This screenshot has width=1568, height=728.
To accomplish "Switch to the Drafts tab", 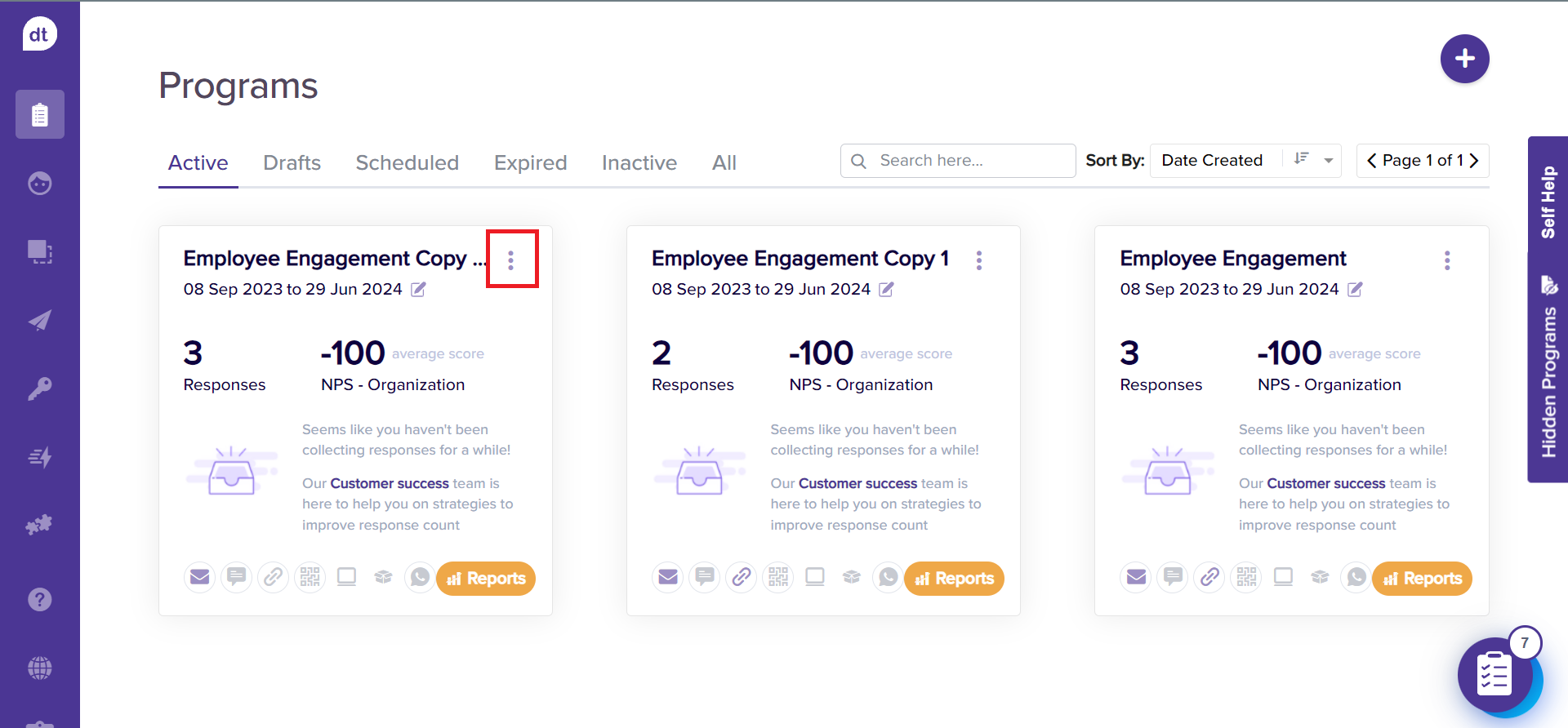I will tap(292, 163).
